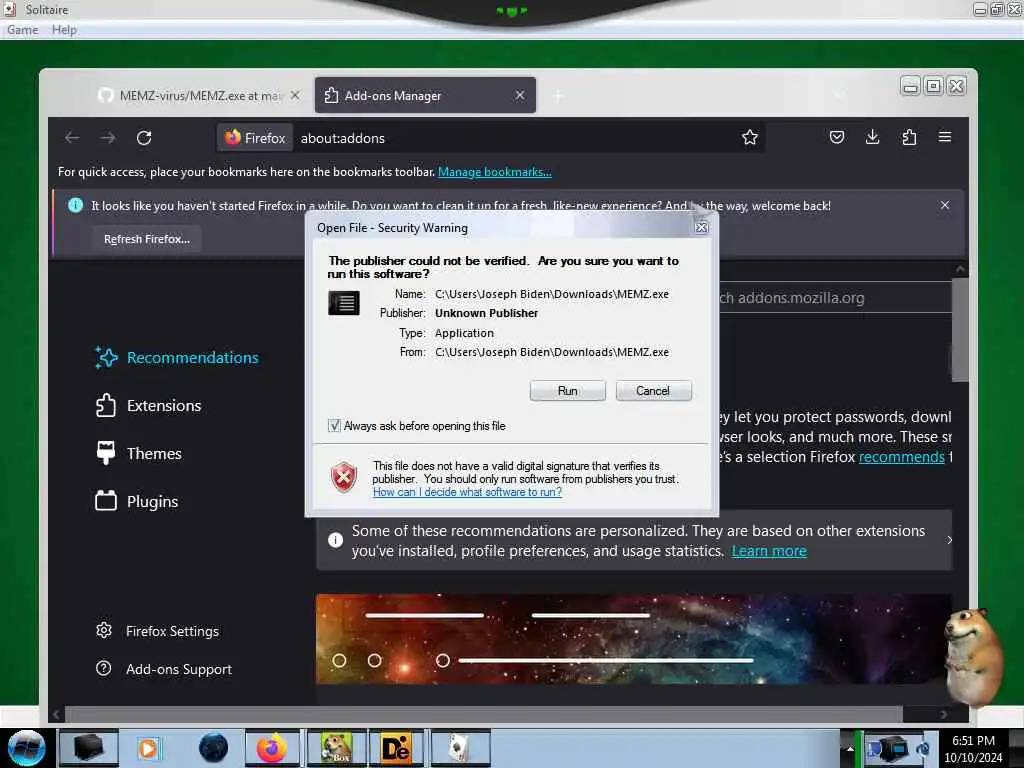
Task: Click the dancing hamster desktop character
Action: pos(975,656)
